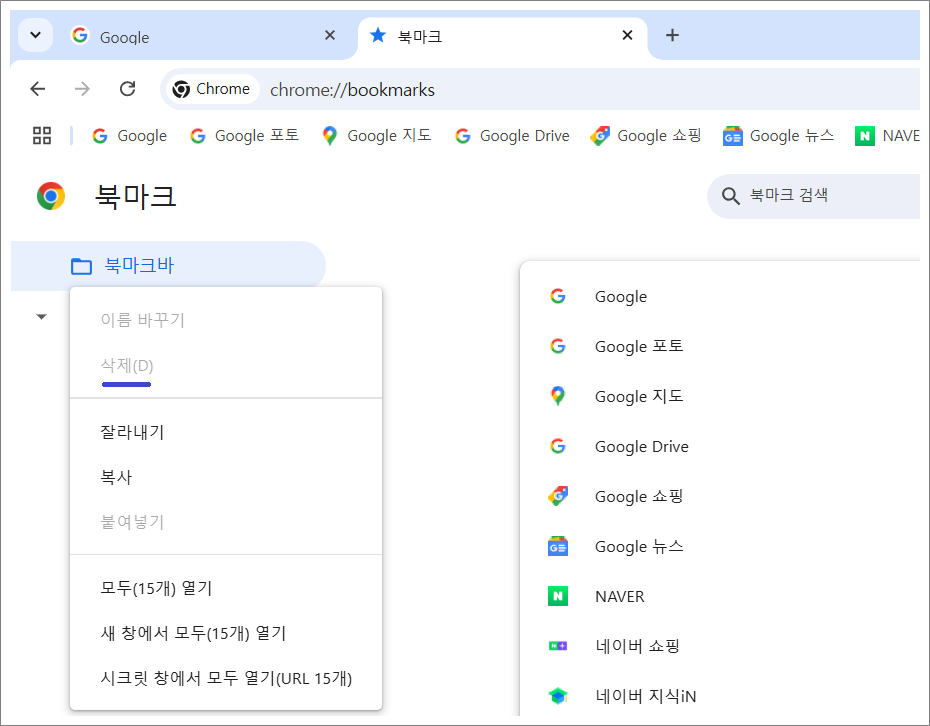This screenshot has width=930, height=726.
Task: Open a new tab with plus button
Action: click(x=672, y=36)
